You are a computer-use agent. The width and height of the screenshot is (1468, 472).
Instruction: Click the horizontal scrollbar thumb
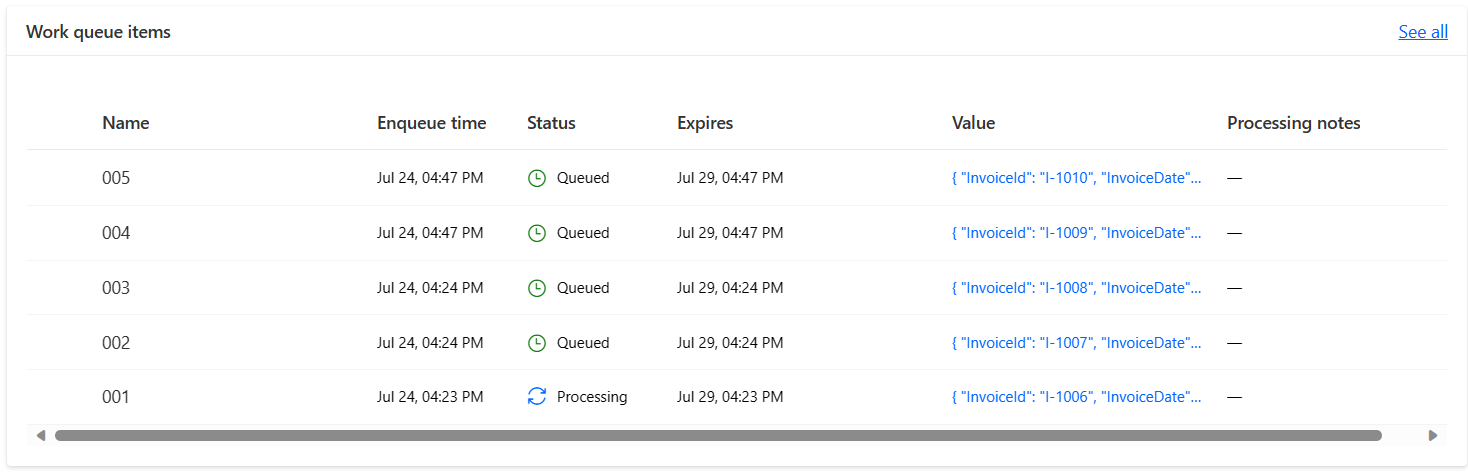718,435
